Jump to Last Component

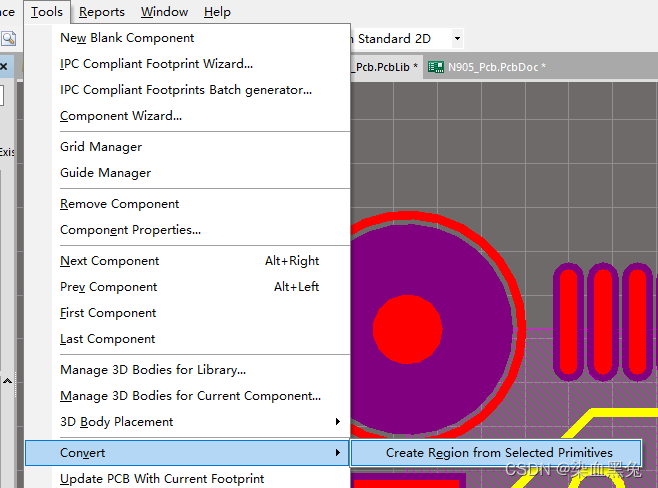tap(187, 339)
